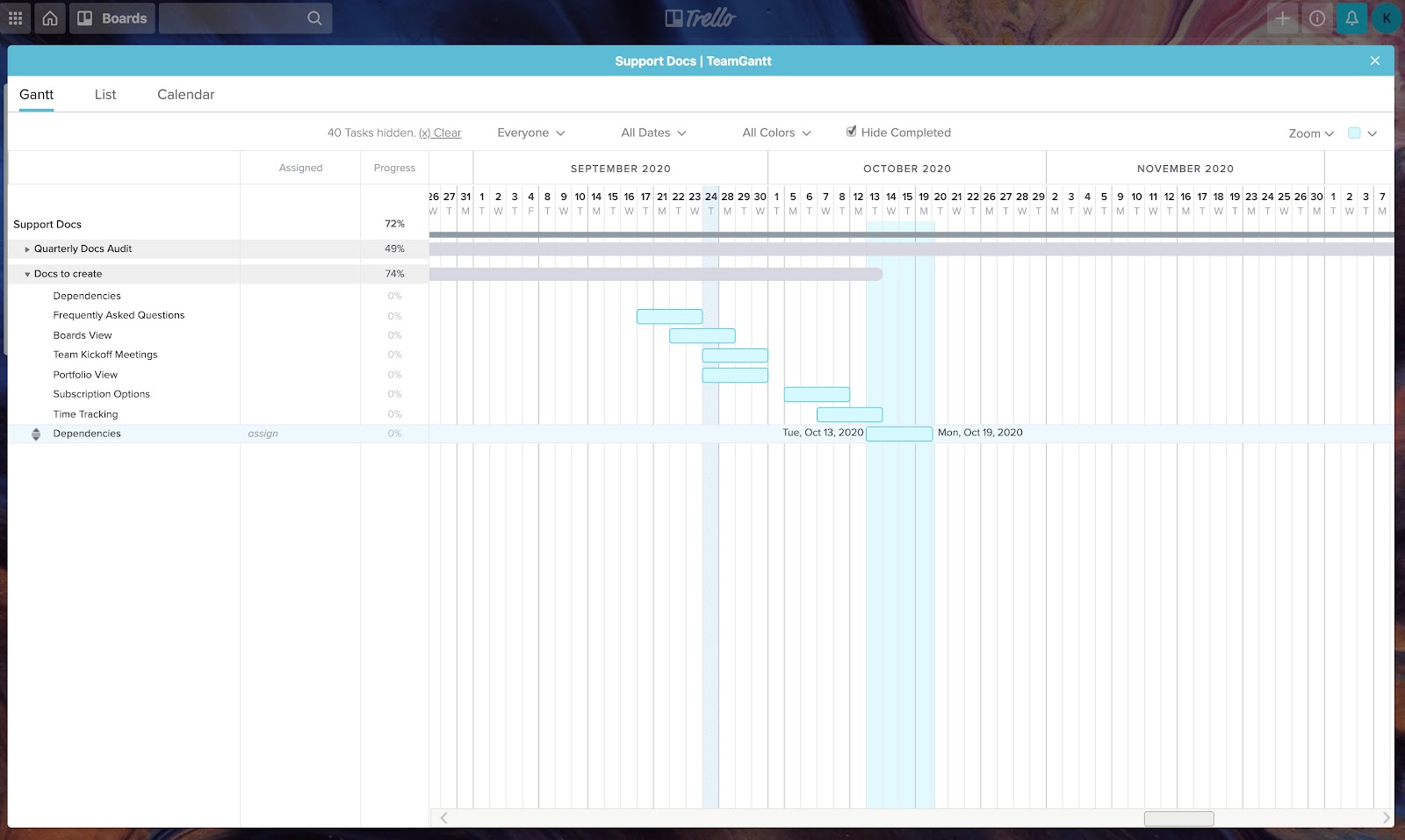Click the Portfolio View gantt bar

tap(735, 376)
